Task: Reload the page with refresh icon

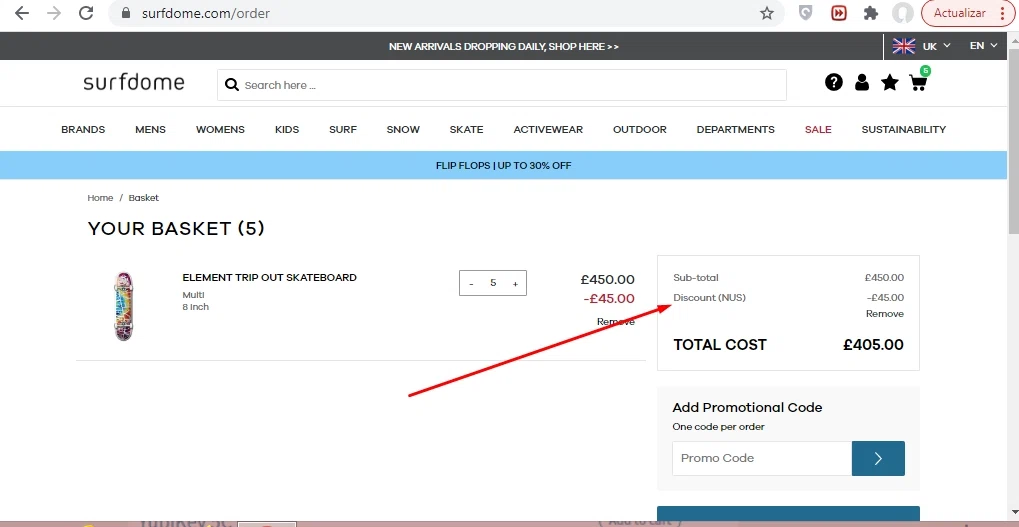Action: 86,13
